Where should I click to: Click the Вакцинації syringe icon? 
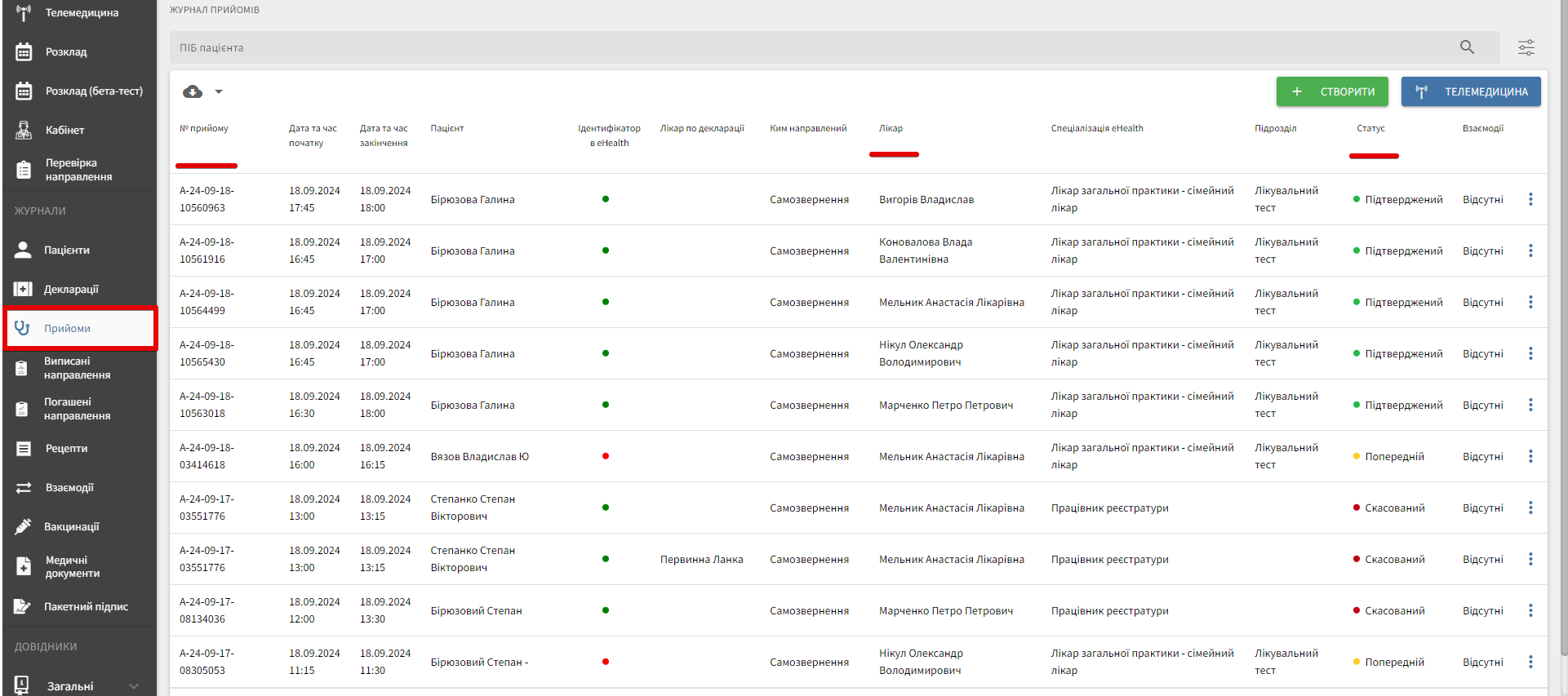point(24,526)
